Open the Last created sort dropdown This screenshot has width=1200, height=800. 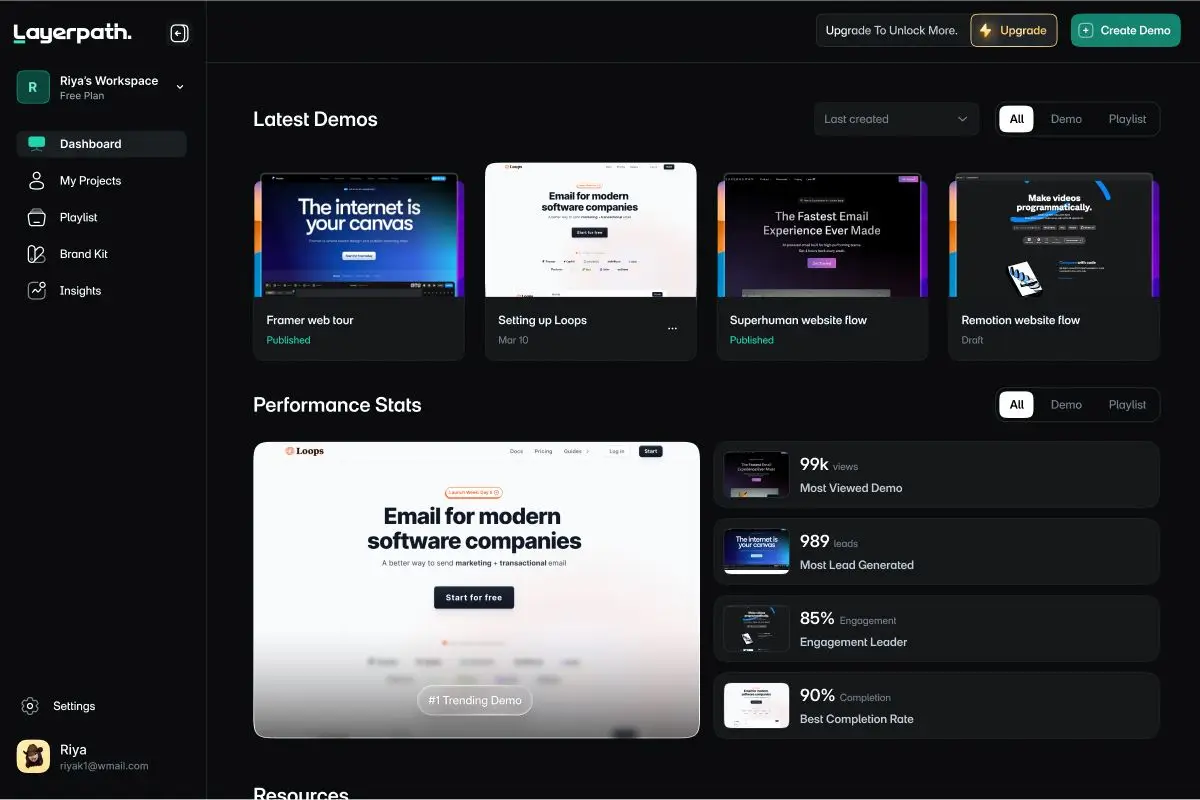point(896,119)
